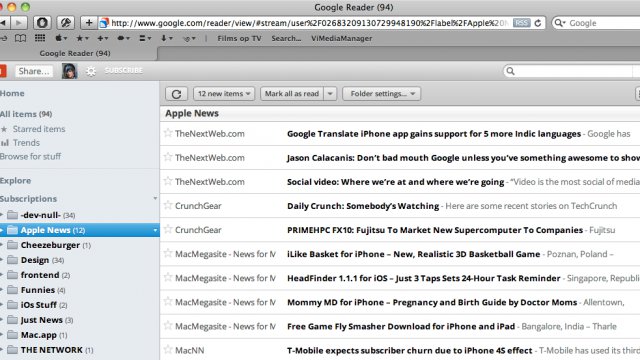The width and height of the screenshot is (640, 360).
Task: Add bookmark with the plus button
Action: 89,23
